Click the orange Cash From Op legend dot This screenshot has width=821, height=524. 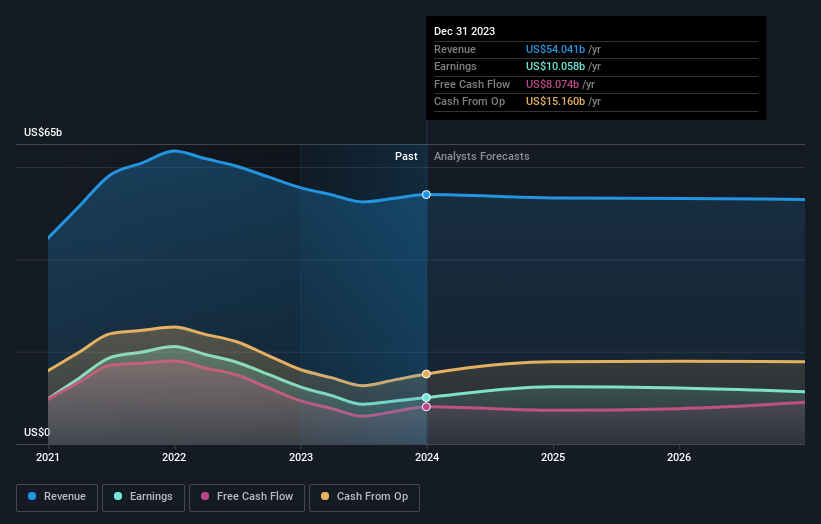point(325,496)
